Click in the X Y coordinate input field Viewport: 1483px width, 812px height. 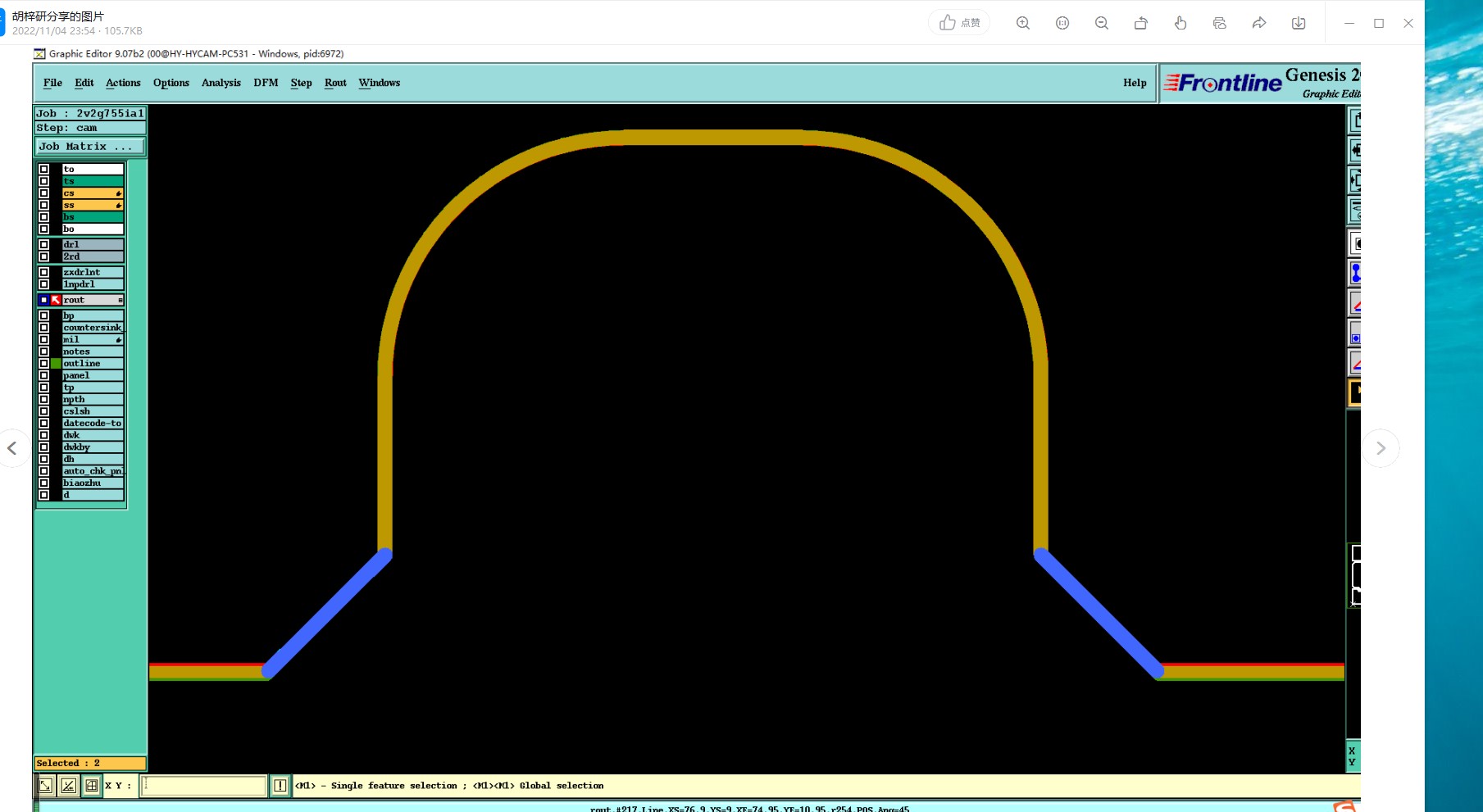(x=204, y=786)
